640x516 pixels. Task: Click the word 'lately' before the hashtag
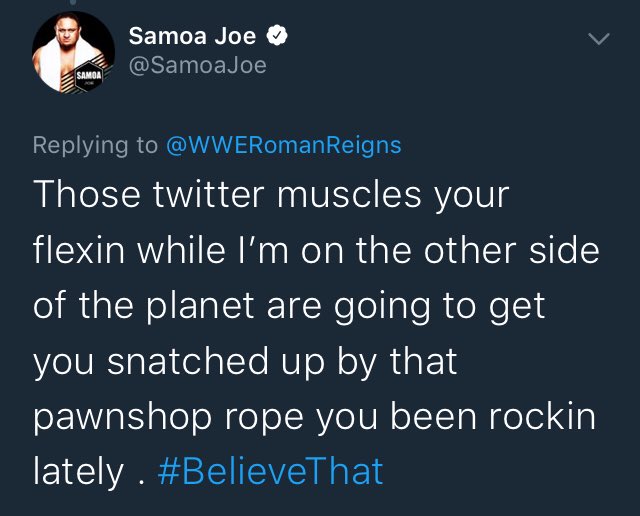point(78,473)
